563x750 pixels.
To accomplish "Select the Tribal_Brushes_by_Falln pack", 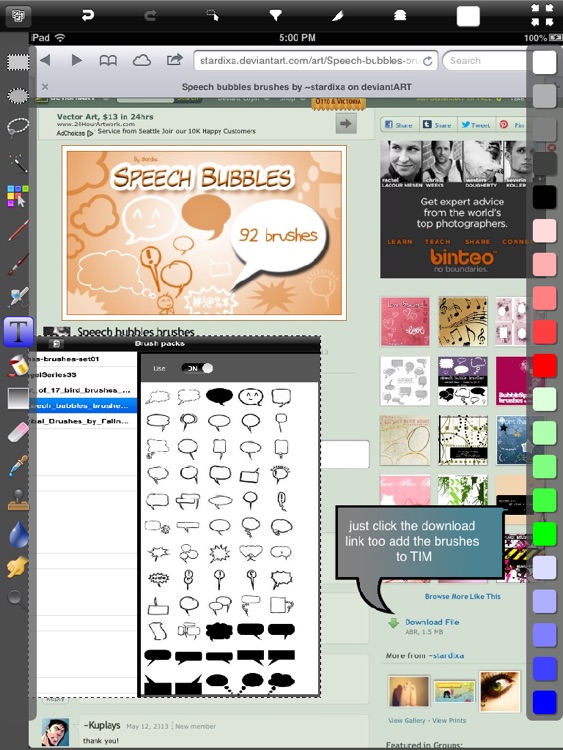I will pos(83,421).
